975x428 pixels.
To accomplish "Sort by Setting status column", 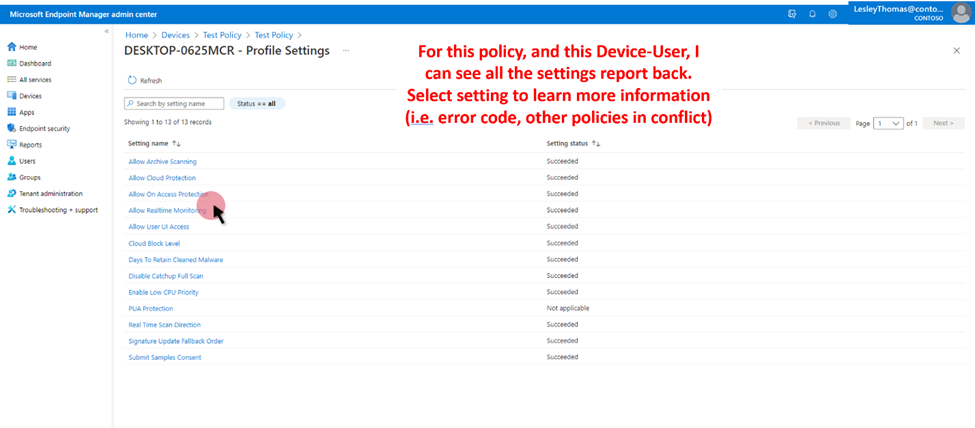I will 573,144.
